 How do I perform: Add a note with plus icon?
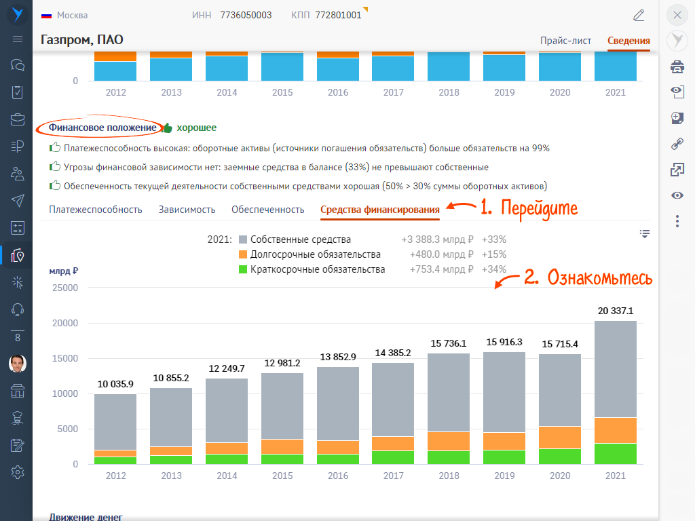point(677,118)
